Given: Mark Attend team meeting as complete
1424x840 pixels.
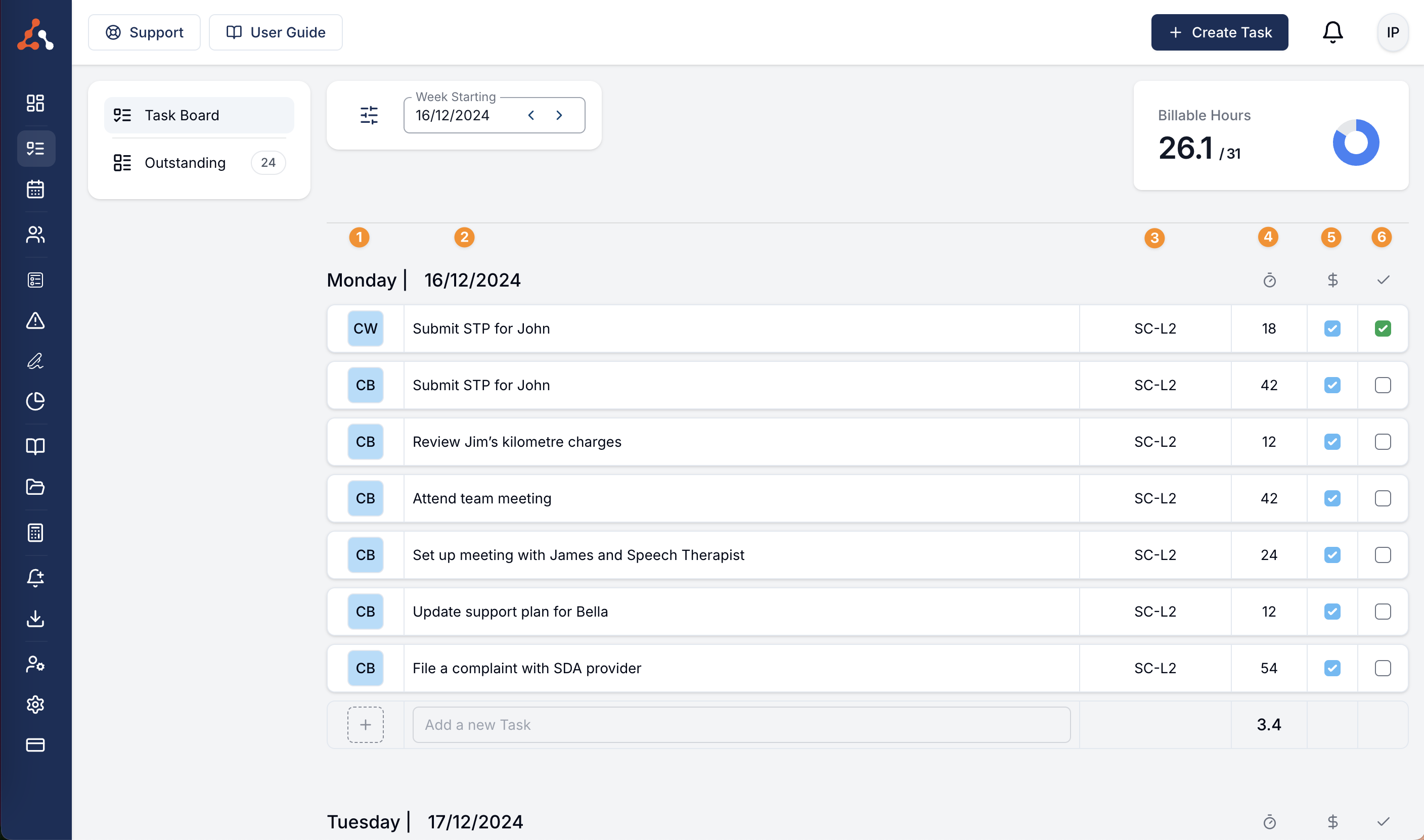Looking at the screenshot, I should (x=1383, y=498).
